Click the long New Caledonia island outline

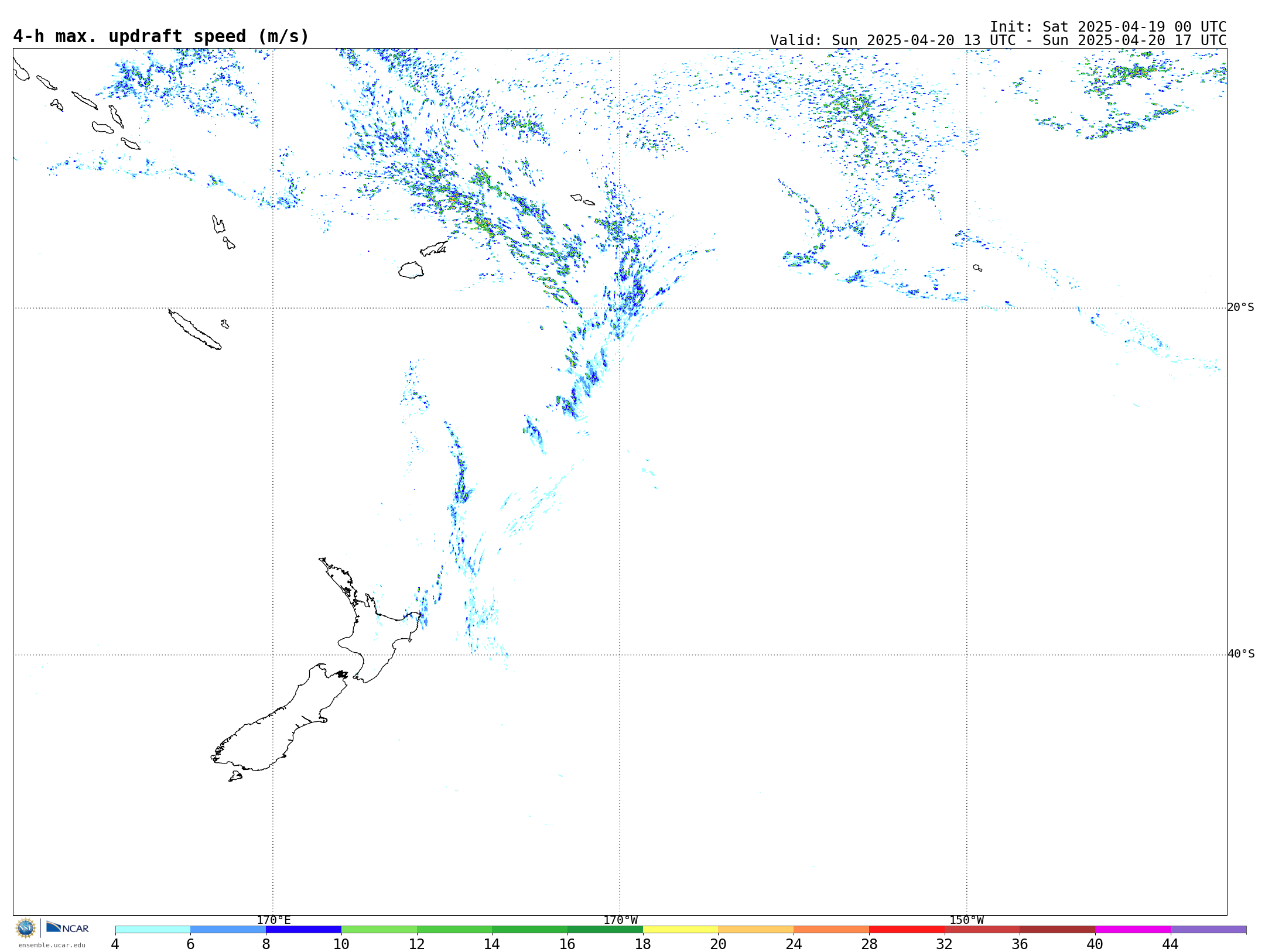coord(194,330)
